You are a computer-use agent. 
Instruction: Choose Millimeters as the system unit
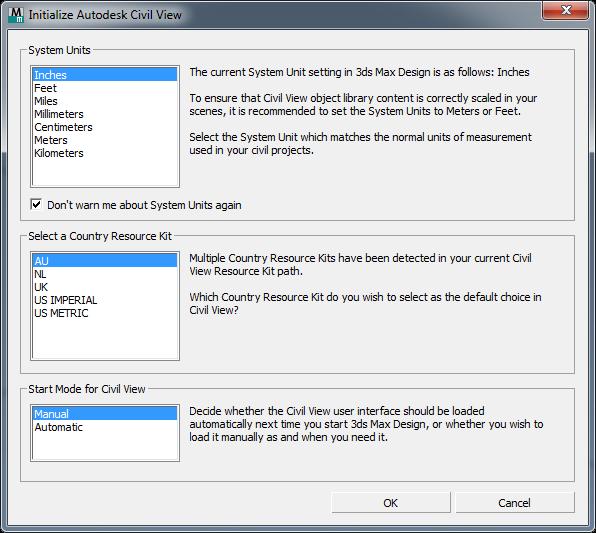pos(105,114)
